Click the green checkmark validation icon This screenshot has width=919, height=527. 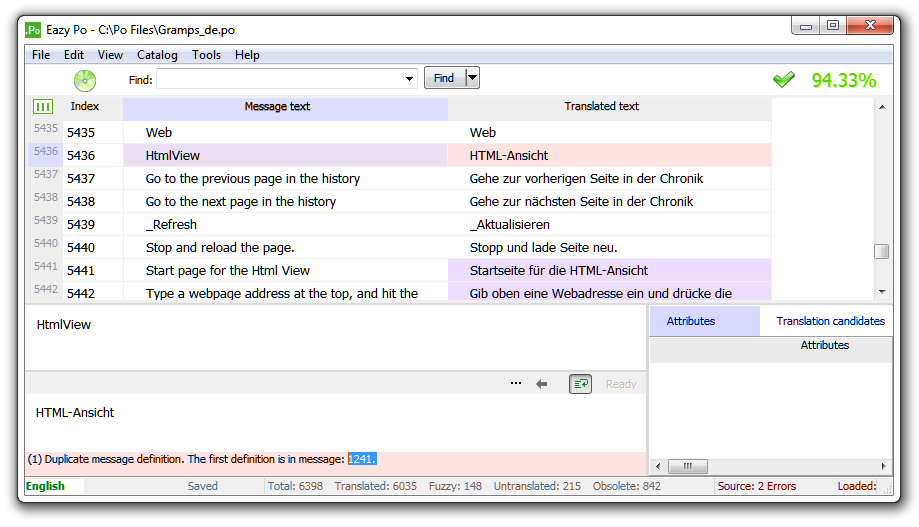click(784, 80)
